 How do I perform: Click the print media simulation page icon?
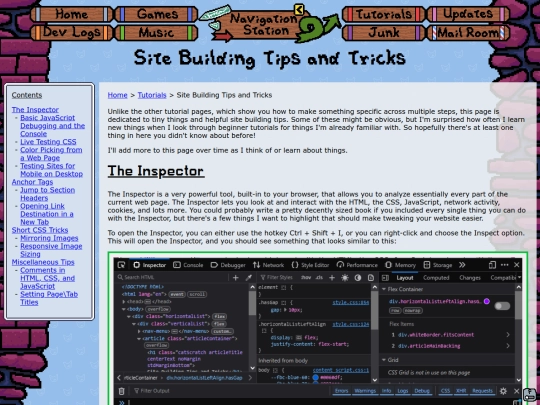tap(371, 278)
